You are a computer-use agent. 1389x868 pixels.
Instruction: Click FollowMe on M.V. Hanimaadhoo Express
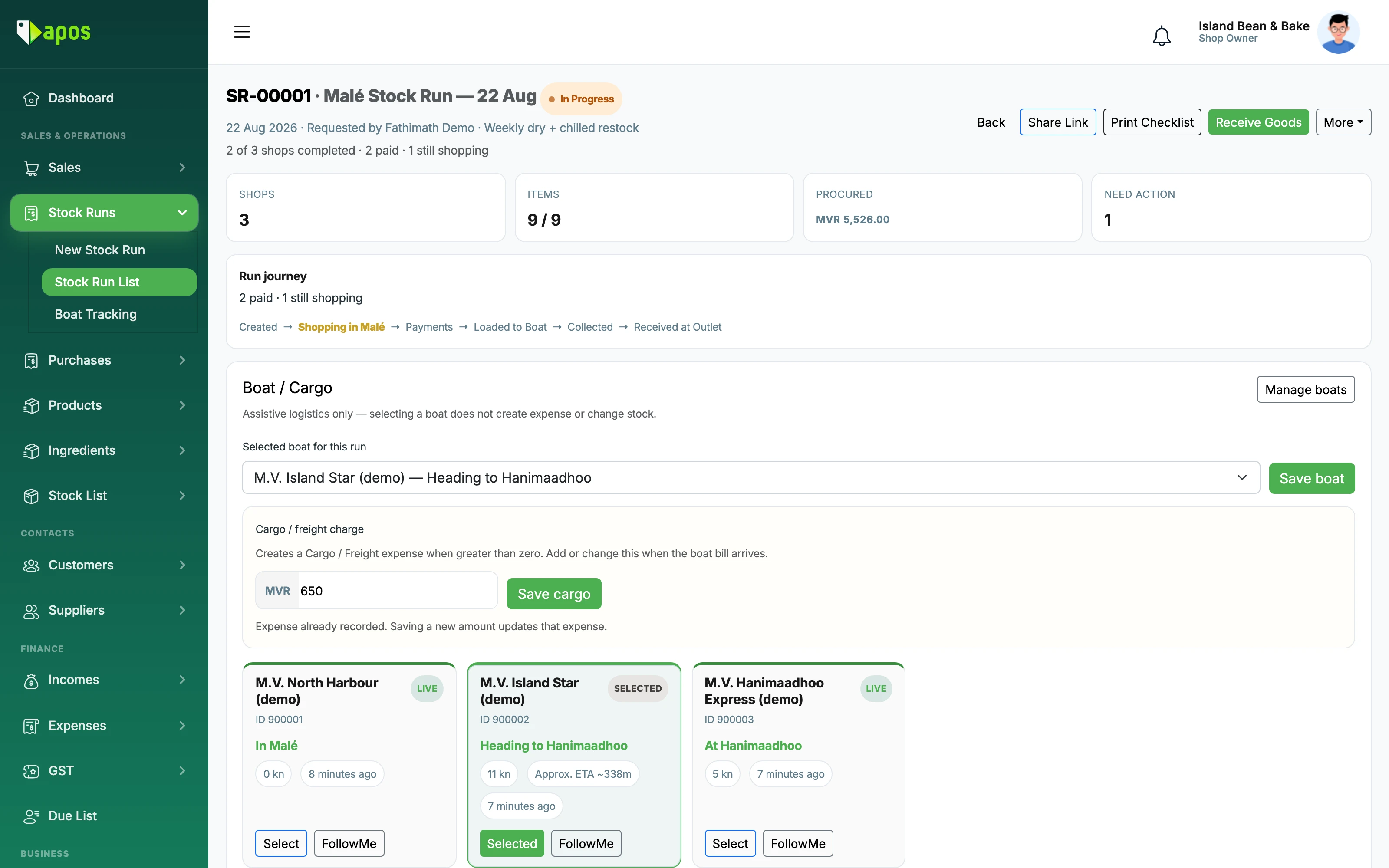(798, 843)
